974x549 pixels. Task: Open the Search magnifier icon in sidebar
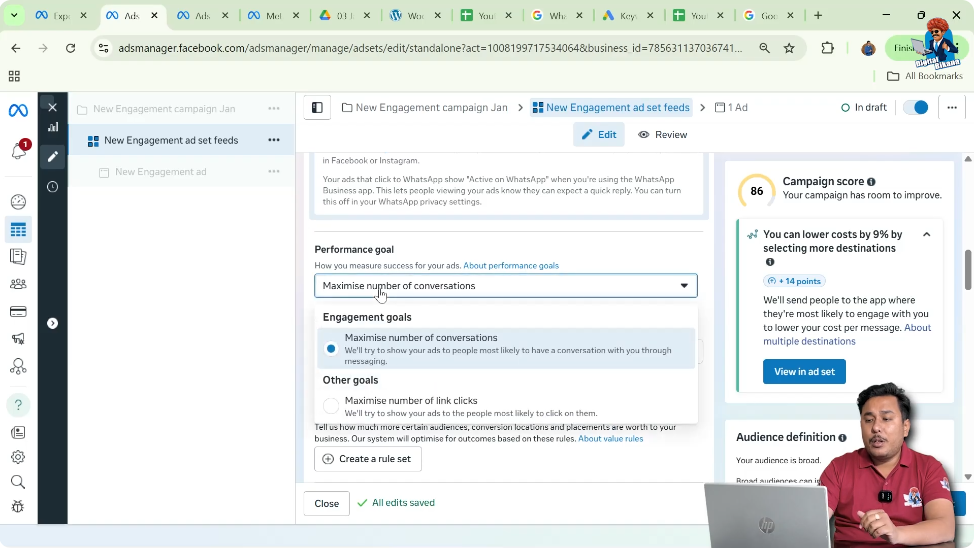coord(18,482)
